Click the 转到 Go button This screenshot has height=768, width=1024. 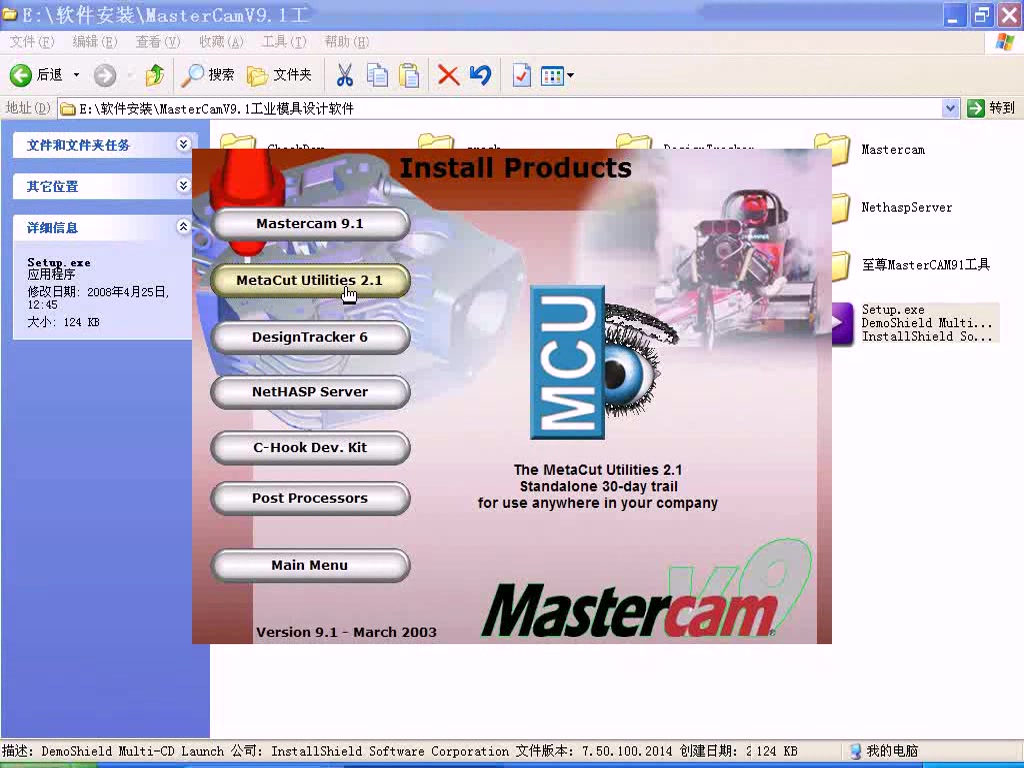click(991, 108)
